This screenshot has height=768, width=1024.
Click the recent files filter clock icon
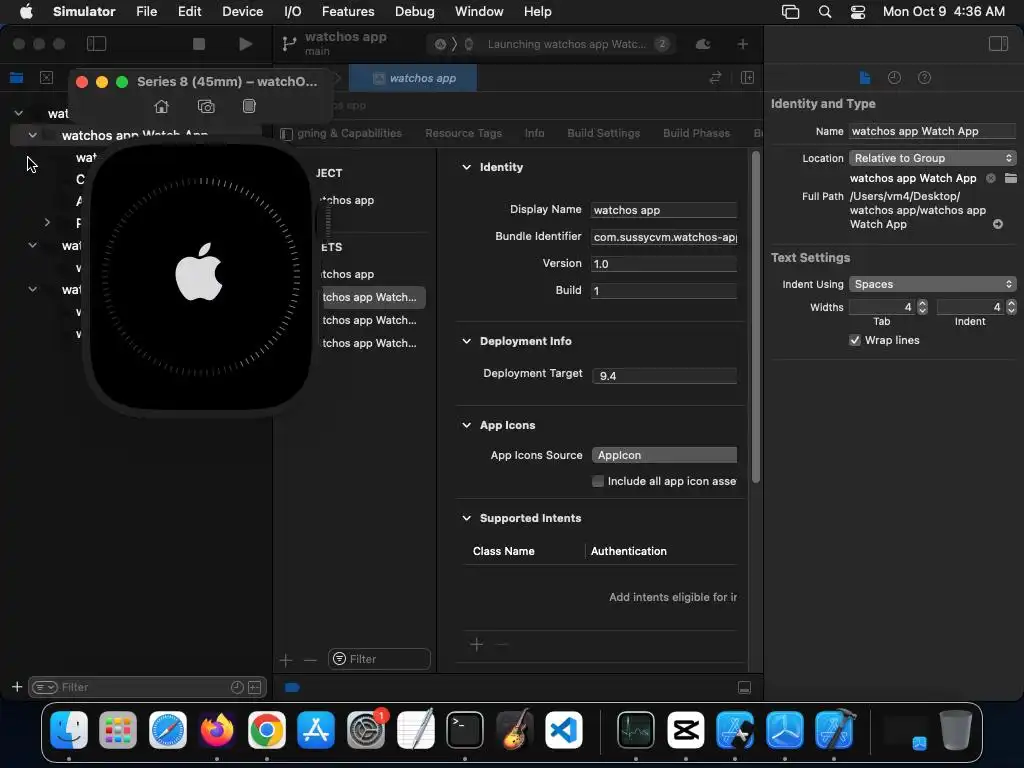[237, 687]
